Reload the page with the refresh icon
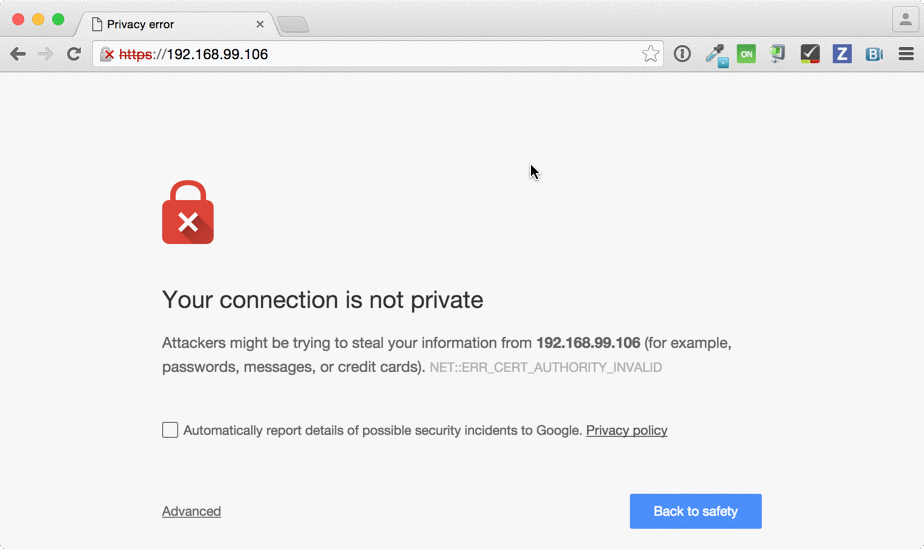 point(74,54)
